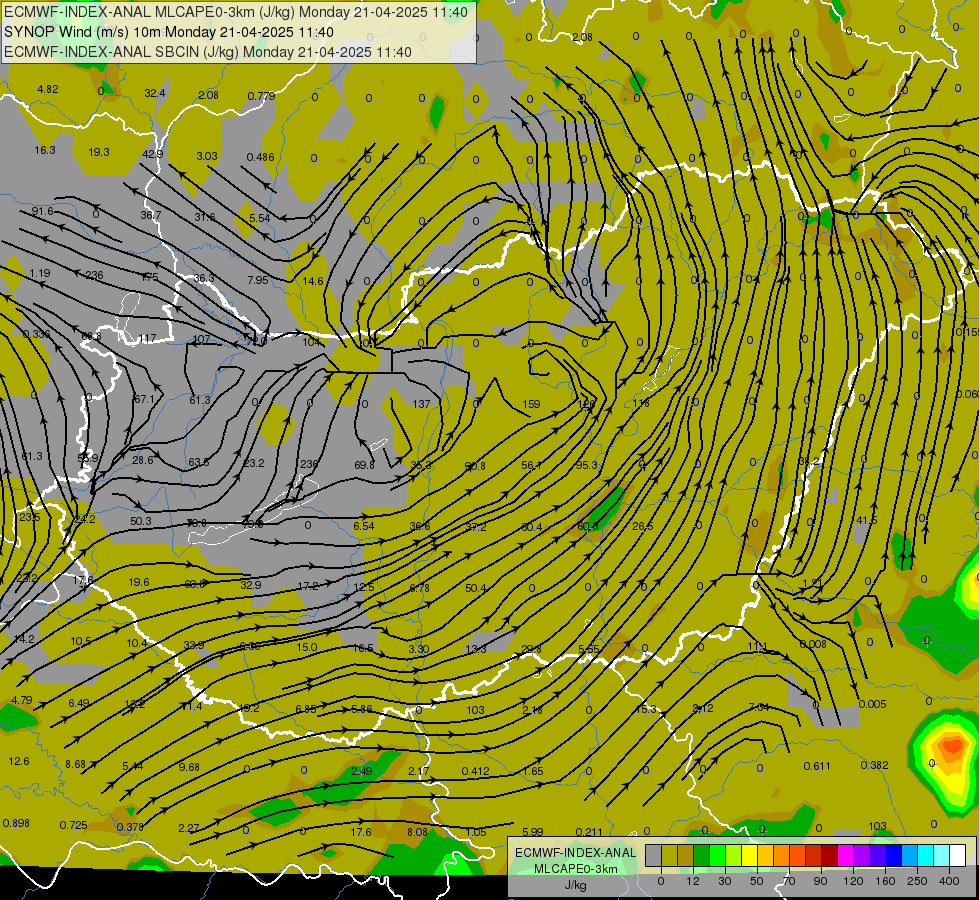979x900 pixels.
Task: Click the map value 0.008
Action: (813, 644)
